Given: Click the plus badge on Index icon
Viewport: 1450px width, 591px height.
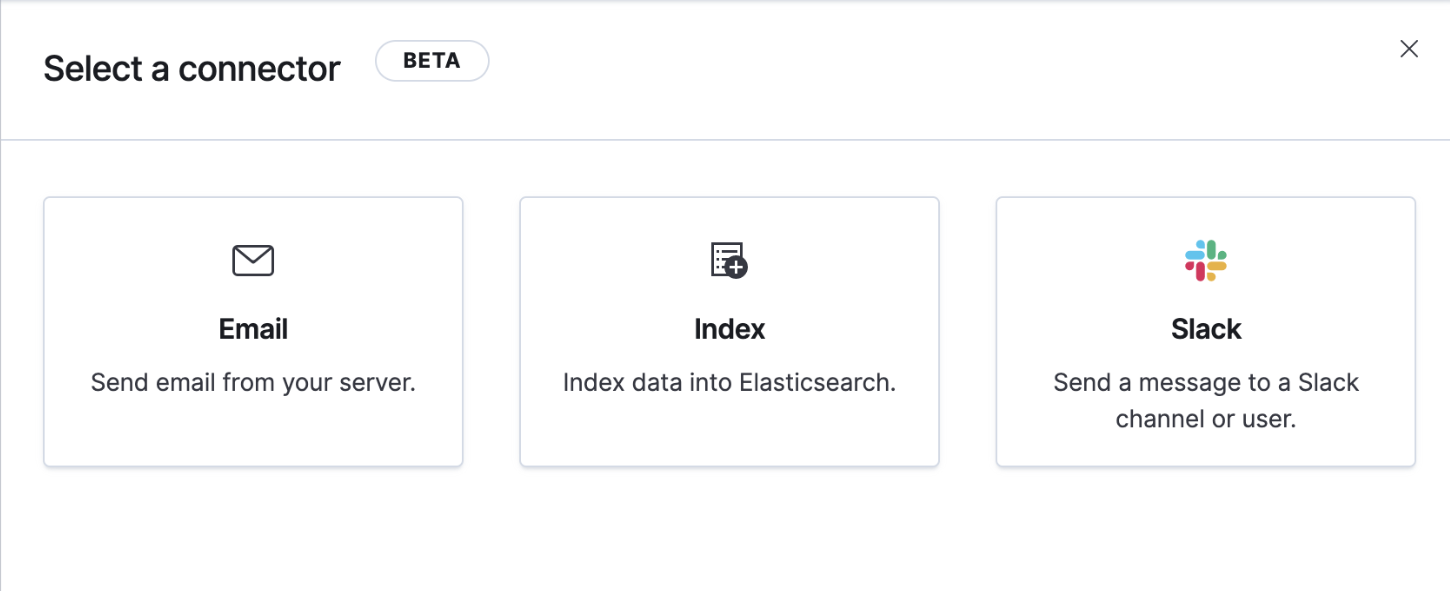Looking at the screenshot, I should point(737,268).
